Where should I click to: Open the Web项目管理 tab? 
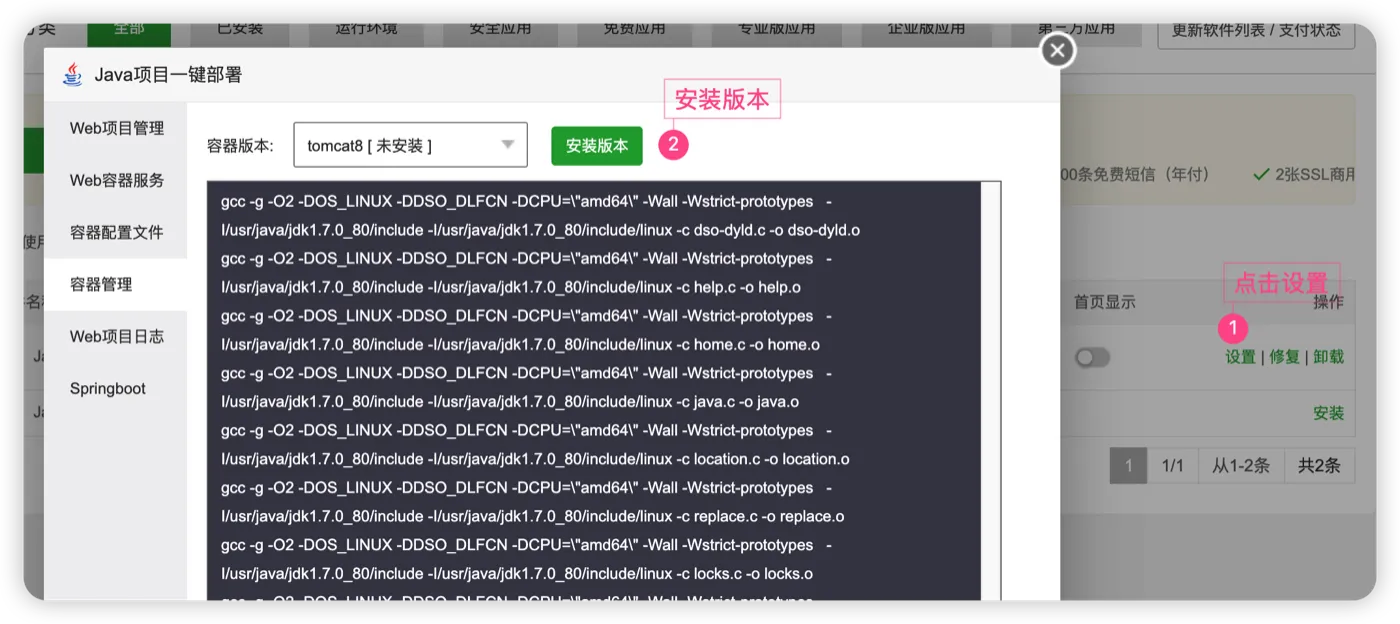coord(116,128)
